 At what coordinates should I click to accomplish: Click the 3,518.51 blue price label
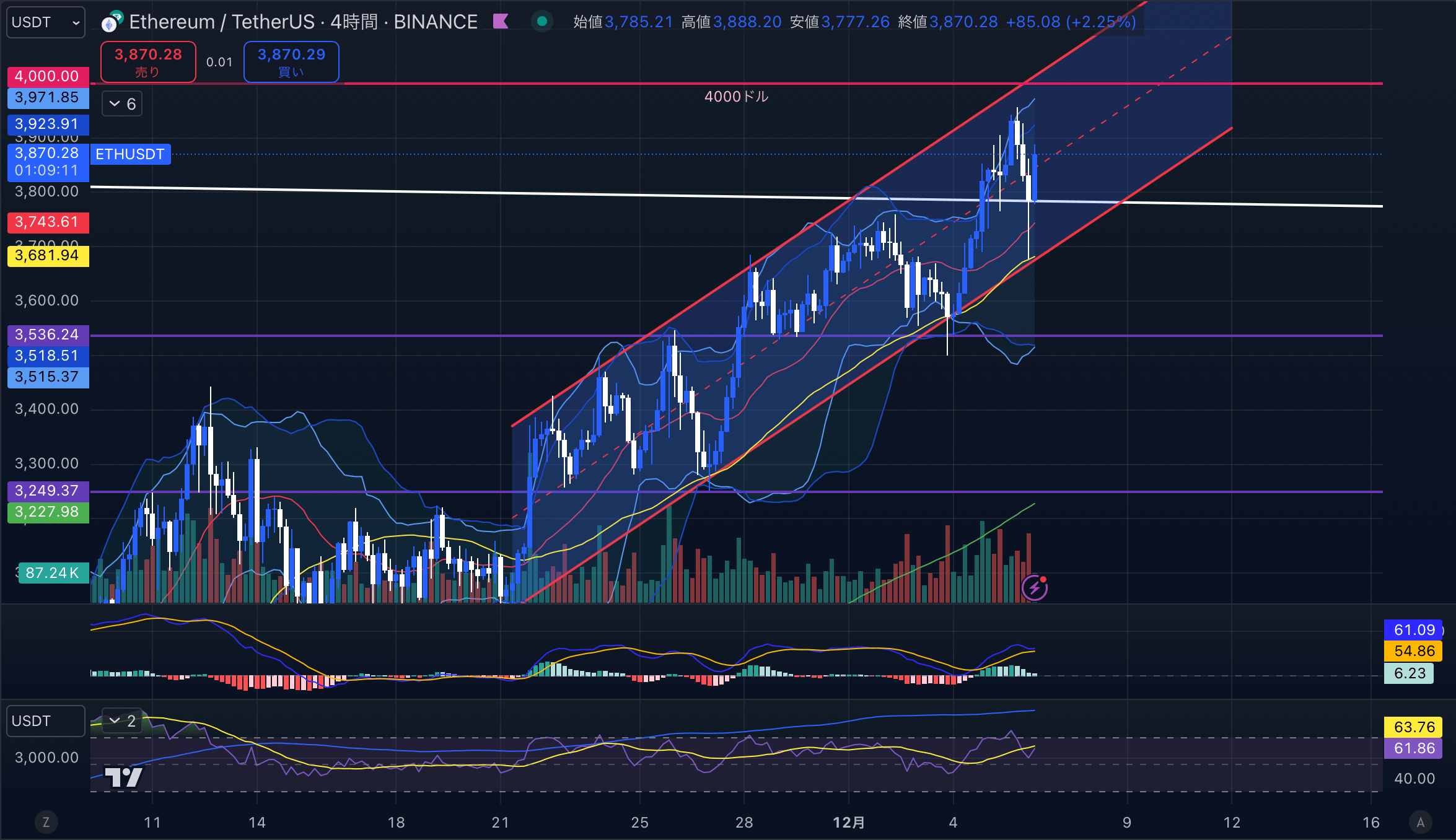48,356
